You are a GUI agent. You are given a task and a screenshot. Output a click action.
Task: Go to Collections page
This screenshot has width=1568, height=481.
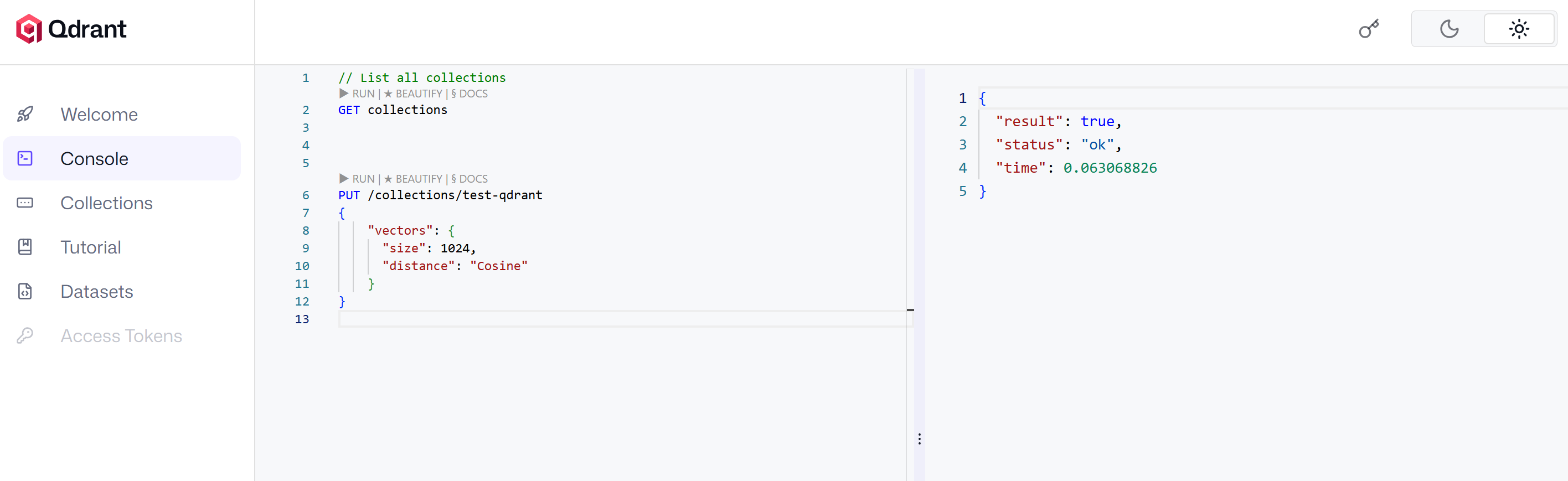(122, 203)
